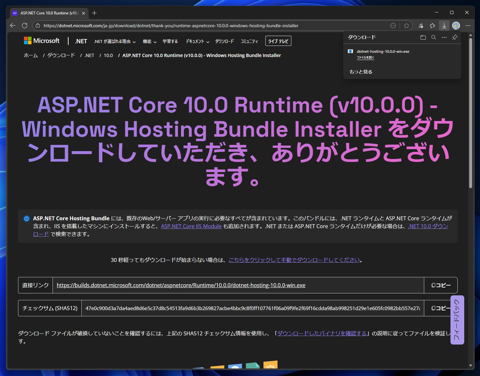Reload the current page
Image resolution: width=480 pixels, height=376 pixels.
pyautogui.click(x=25, y=26)
